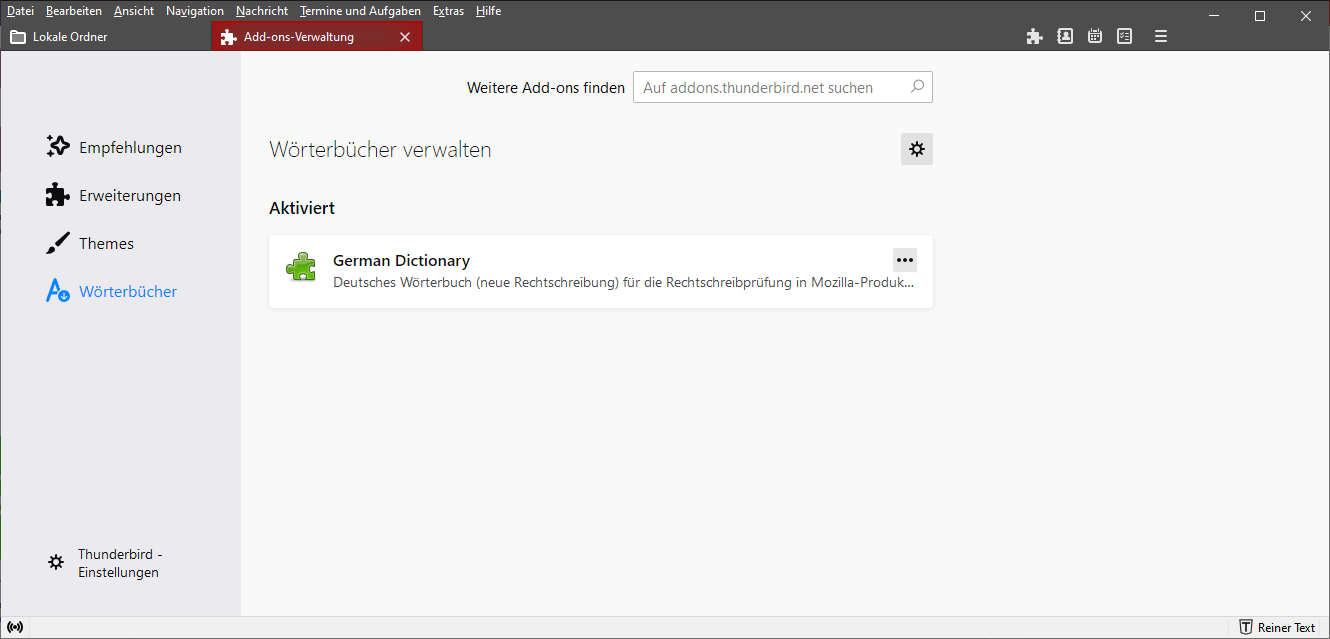Open the tasks checklist toolbar icon
1330x639 pixels.
tap(1125, 36)
